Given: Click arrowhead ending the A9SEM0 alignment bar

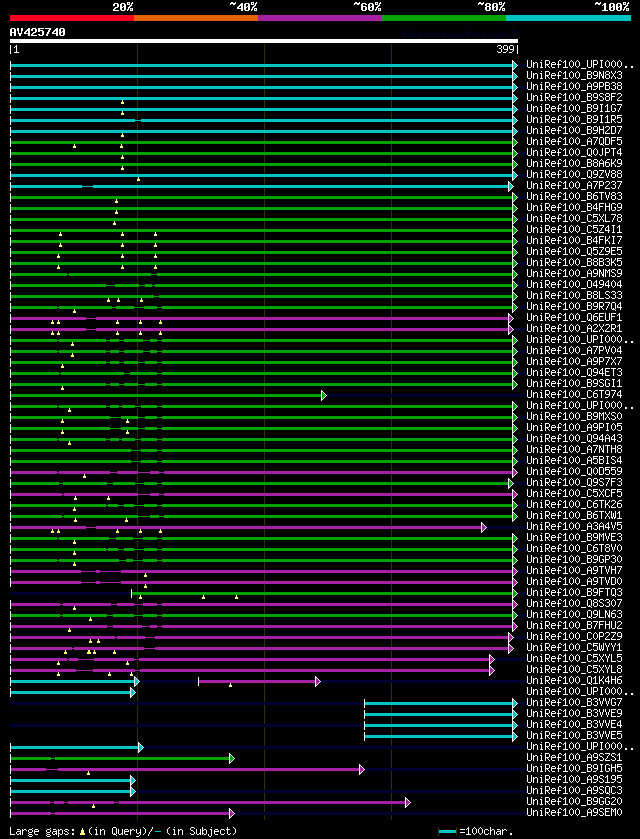Looking at the screenshot, I should click(x=232, y=813).
